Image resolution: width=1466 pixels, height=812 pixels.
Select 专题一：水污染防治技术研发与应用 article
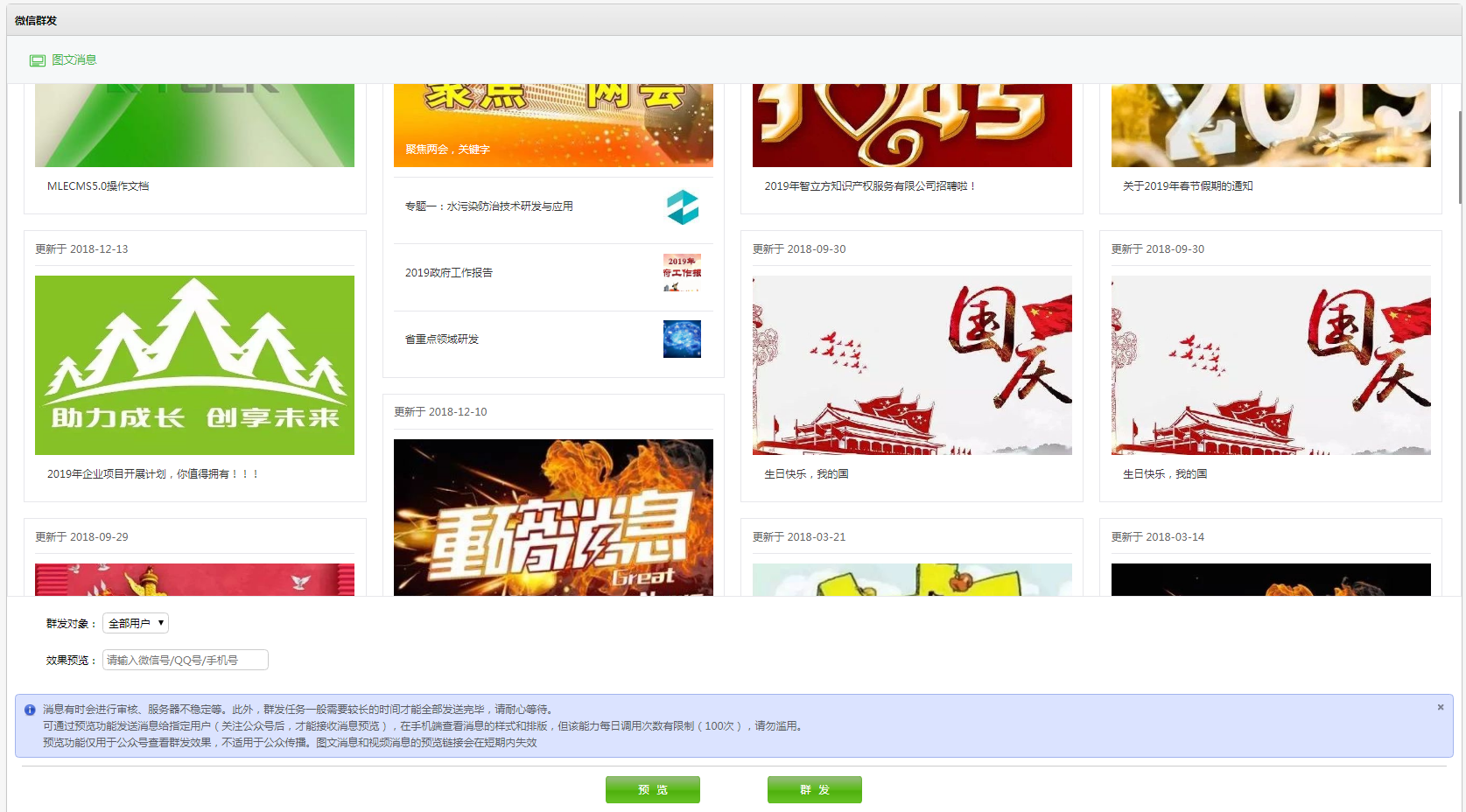pos(488,206)
